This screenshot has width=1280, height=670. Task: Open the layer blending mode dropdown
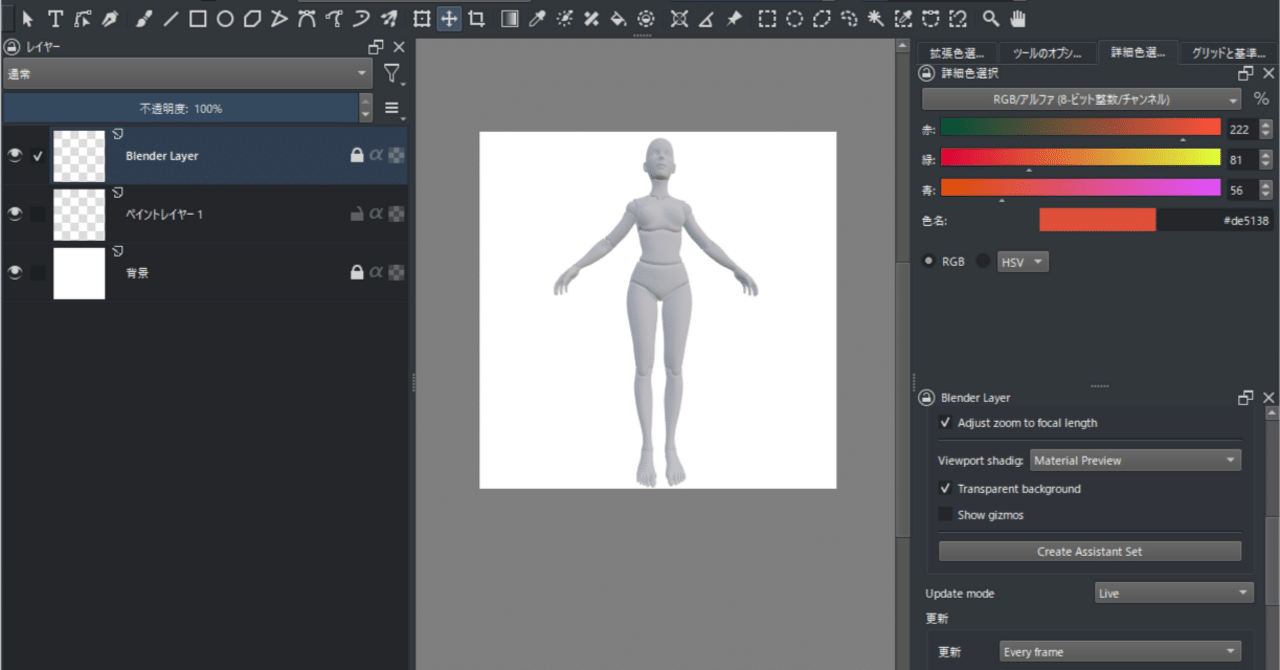pos(185,72)
